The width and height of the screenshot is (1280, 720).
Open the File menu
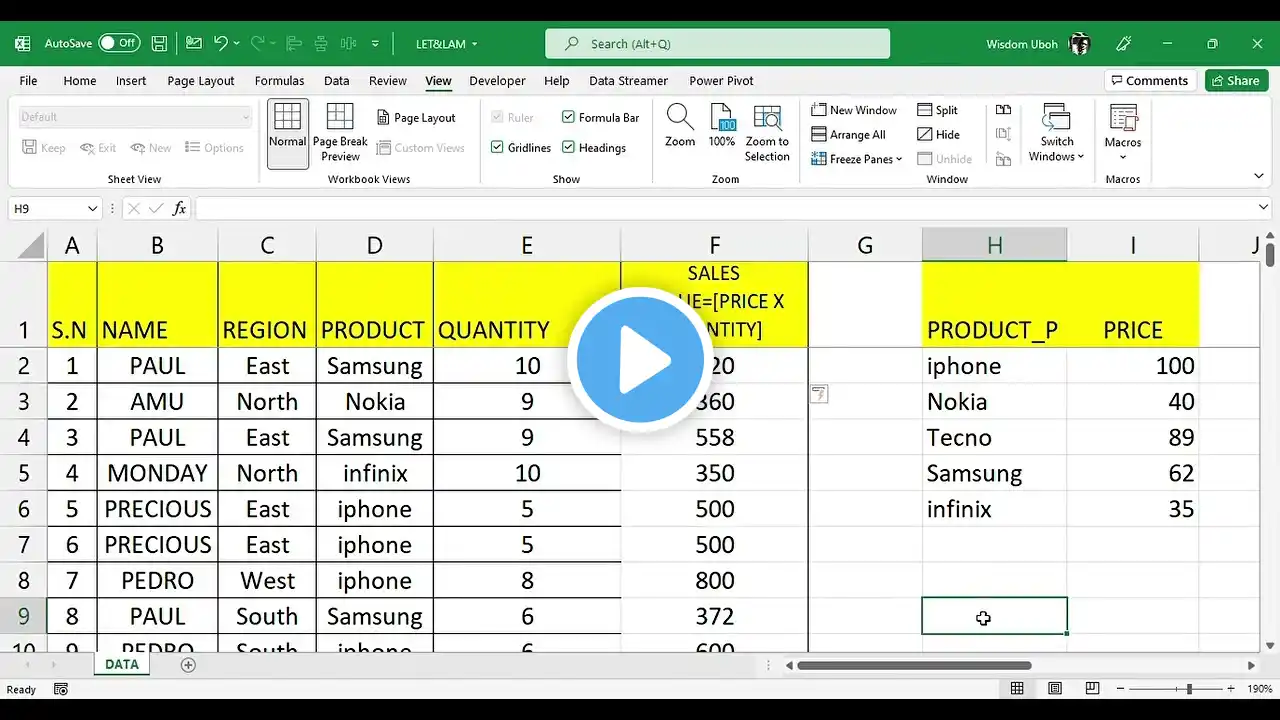28,81
